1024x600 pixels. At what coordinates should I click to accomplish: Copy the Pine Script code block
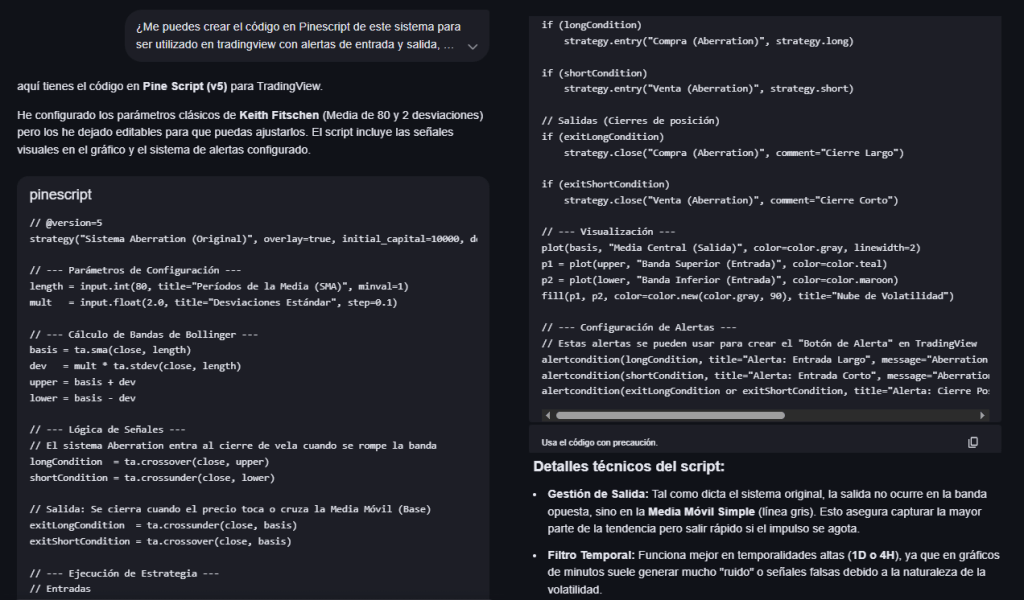[x=973, y=442]
